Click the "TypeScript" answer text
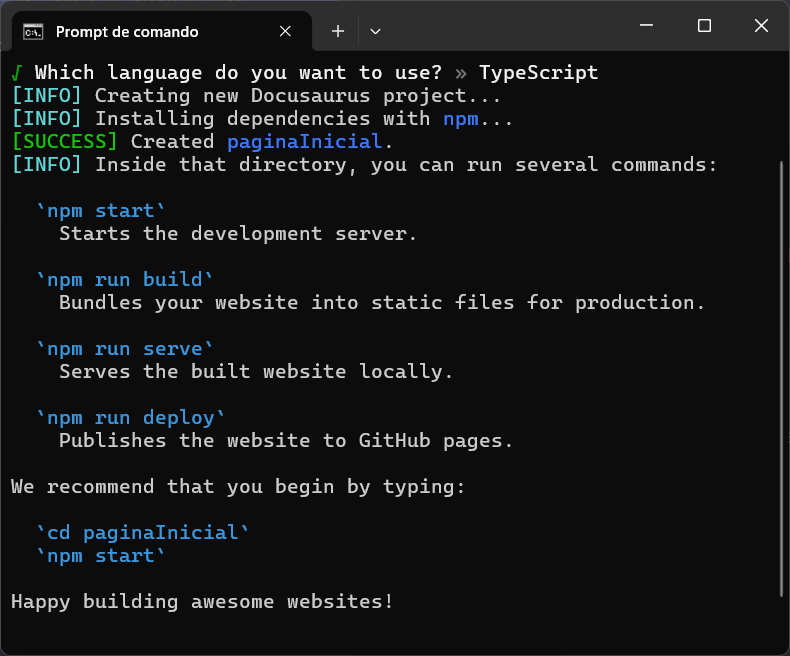The height and width of the screenshot is (656, 790). pos(538,73)
